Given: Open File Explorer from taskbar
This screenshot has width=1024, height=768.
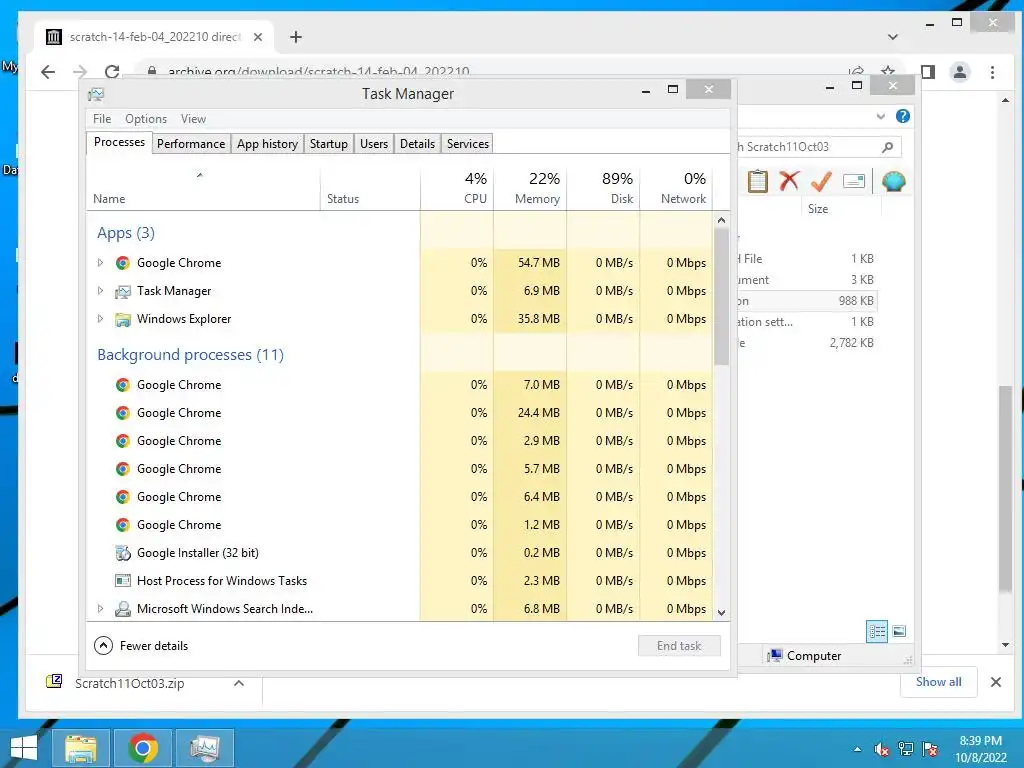Looking at the screenshot, I should (x=80, y=748).
